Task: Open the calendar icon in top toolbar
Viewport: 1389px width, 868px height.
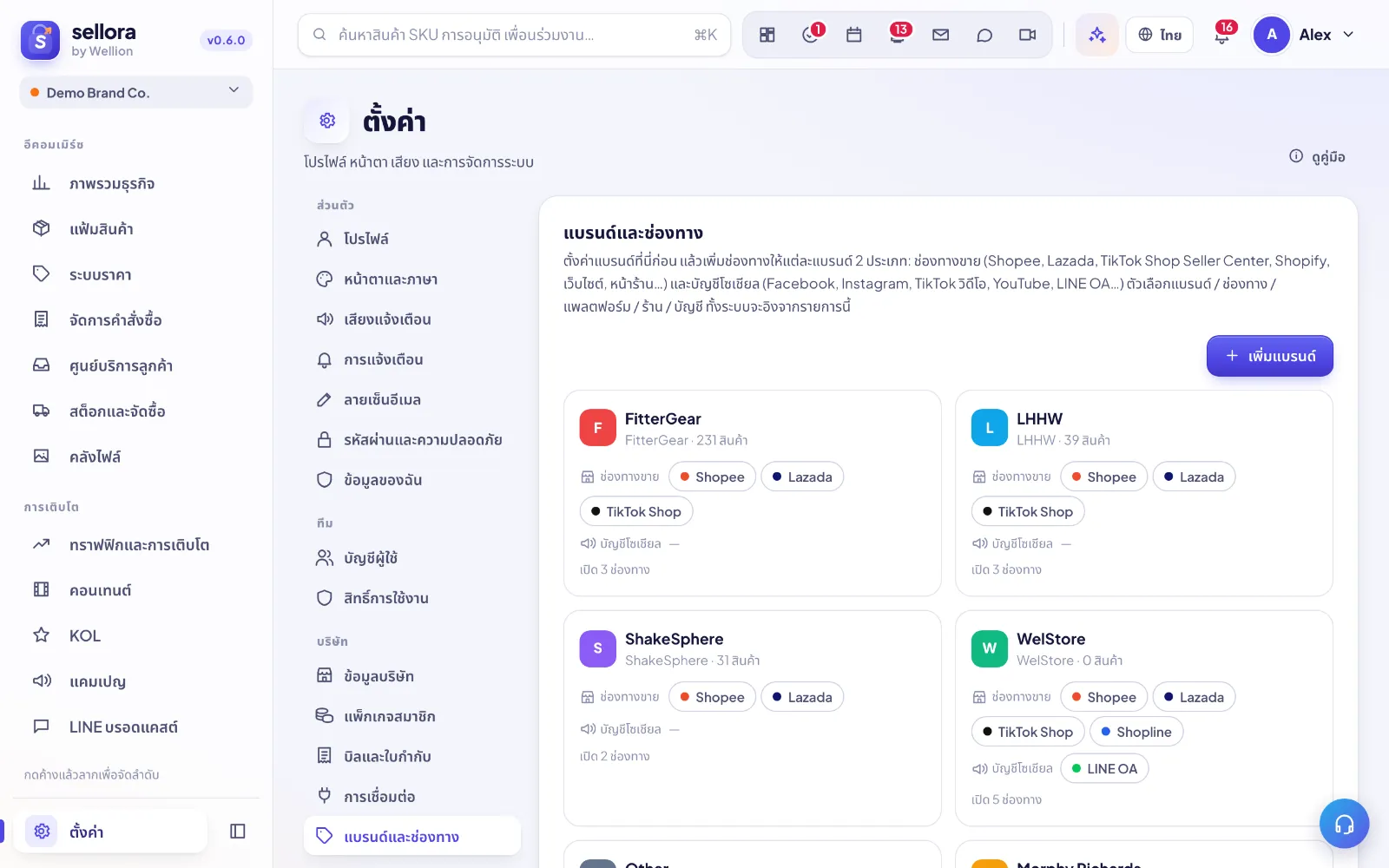Action: [x=854, y=35]
